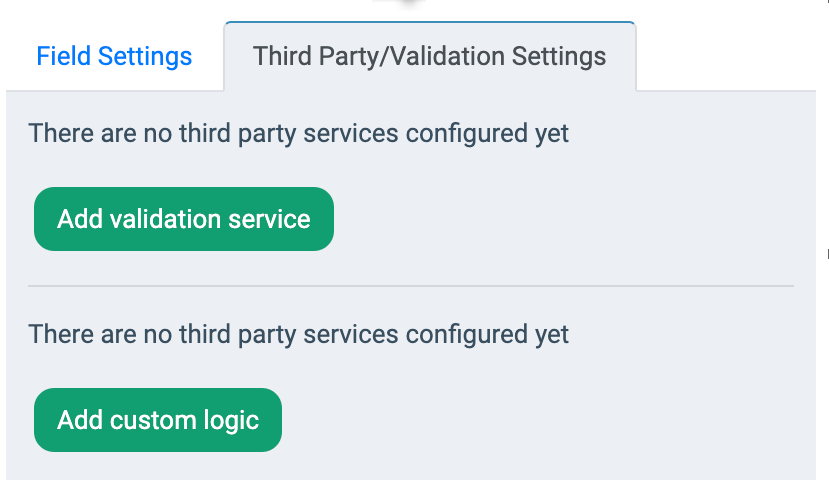Select the Third Party/Validation Settings tab
The image size is (829, 491).
tap(429, 56)
